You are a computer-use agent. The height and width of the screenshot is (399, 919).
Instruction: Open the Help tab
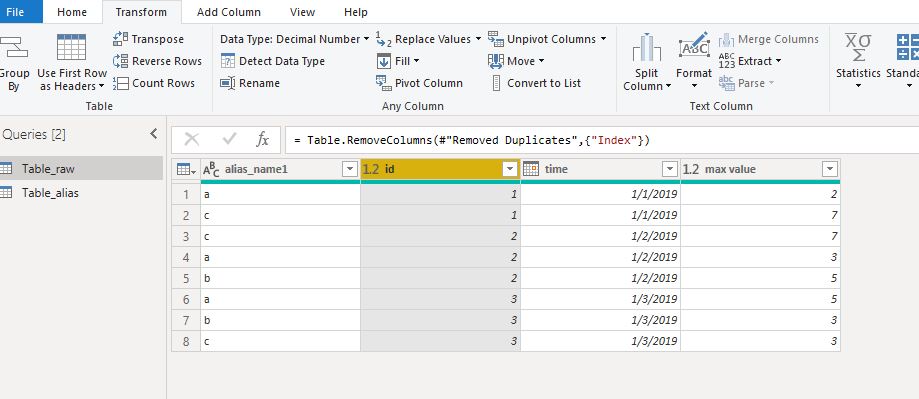tap(356, 12)
